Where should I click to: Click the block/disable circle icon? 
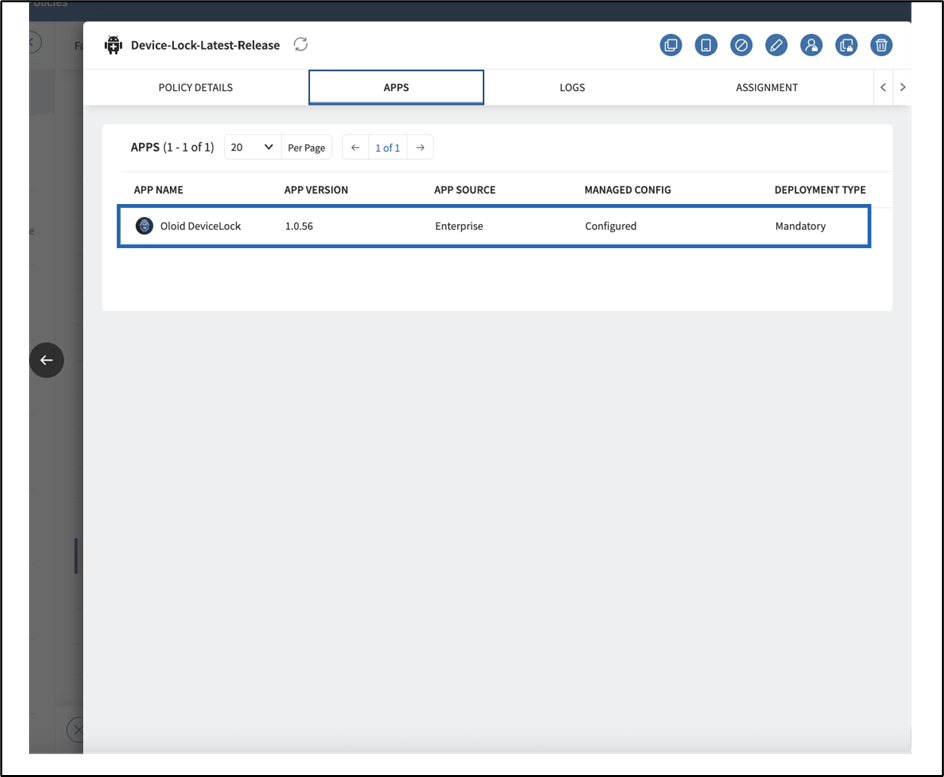(741, 45)
